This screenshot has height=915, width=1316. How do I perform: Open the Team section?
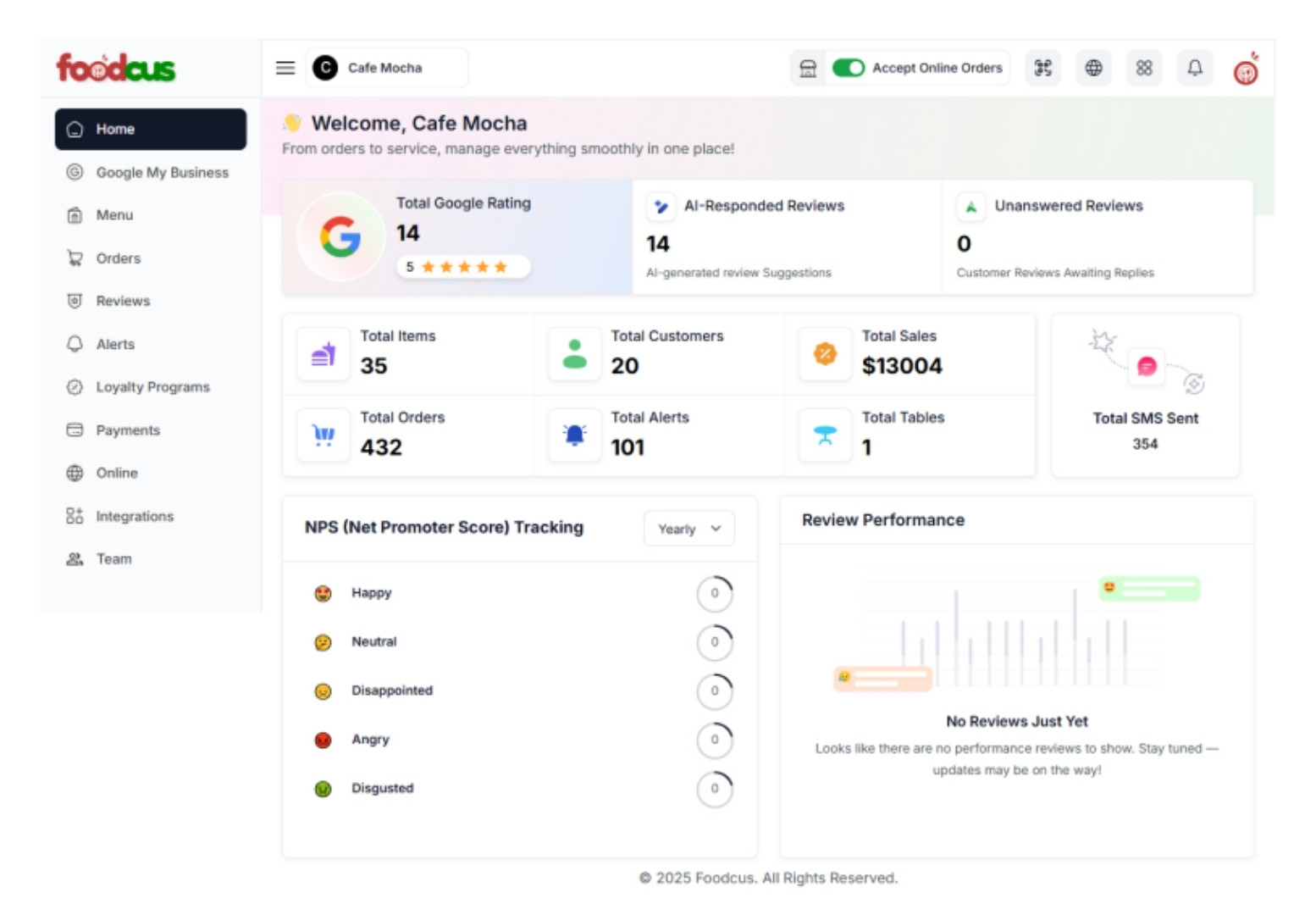(76, 558)
